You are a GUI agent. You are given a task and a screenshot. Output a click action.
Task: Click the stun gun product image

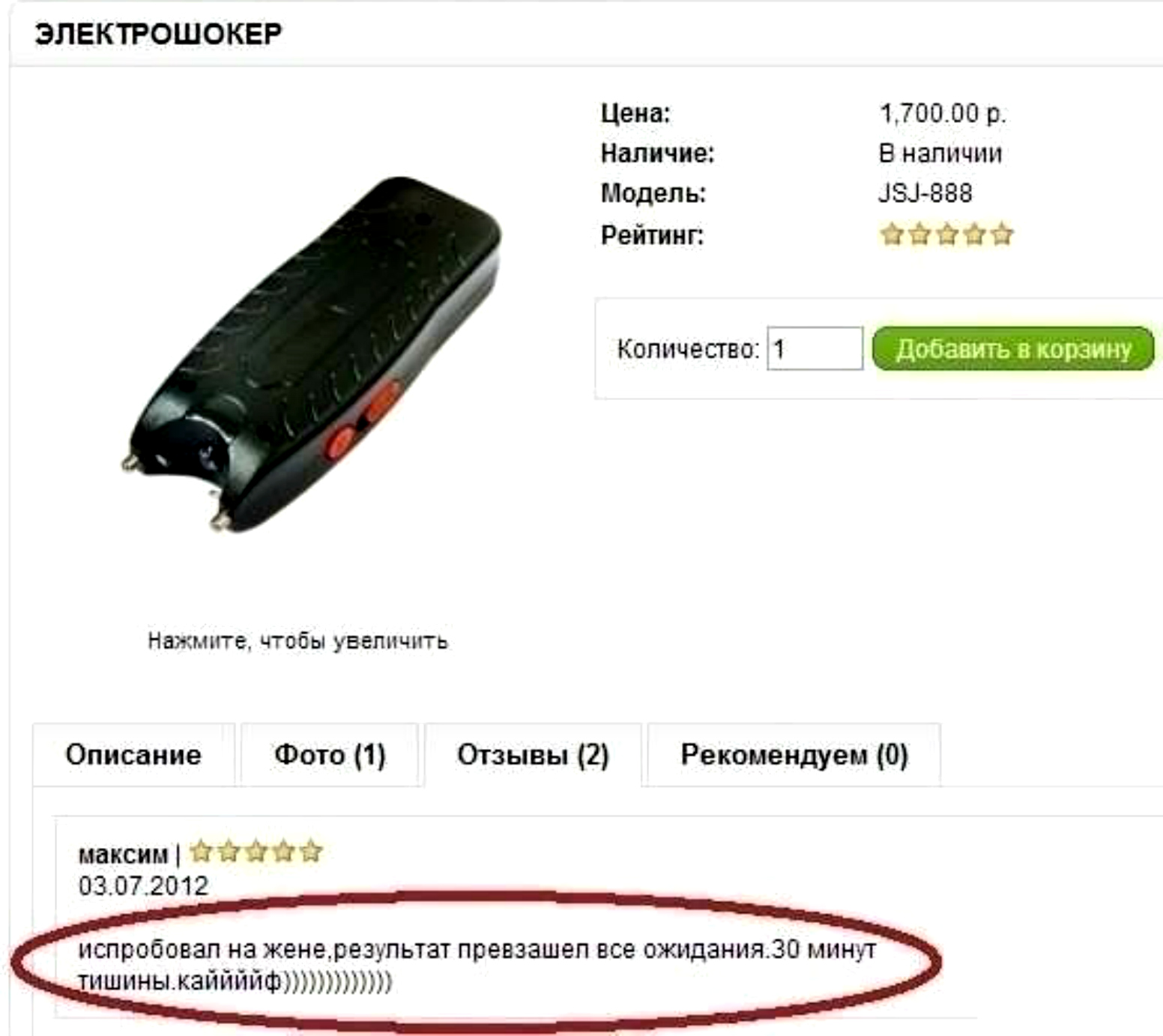311,354
